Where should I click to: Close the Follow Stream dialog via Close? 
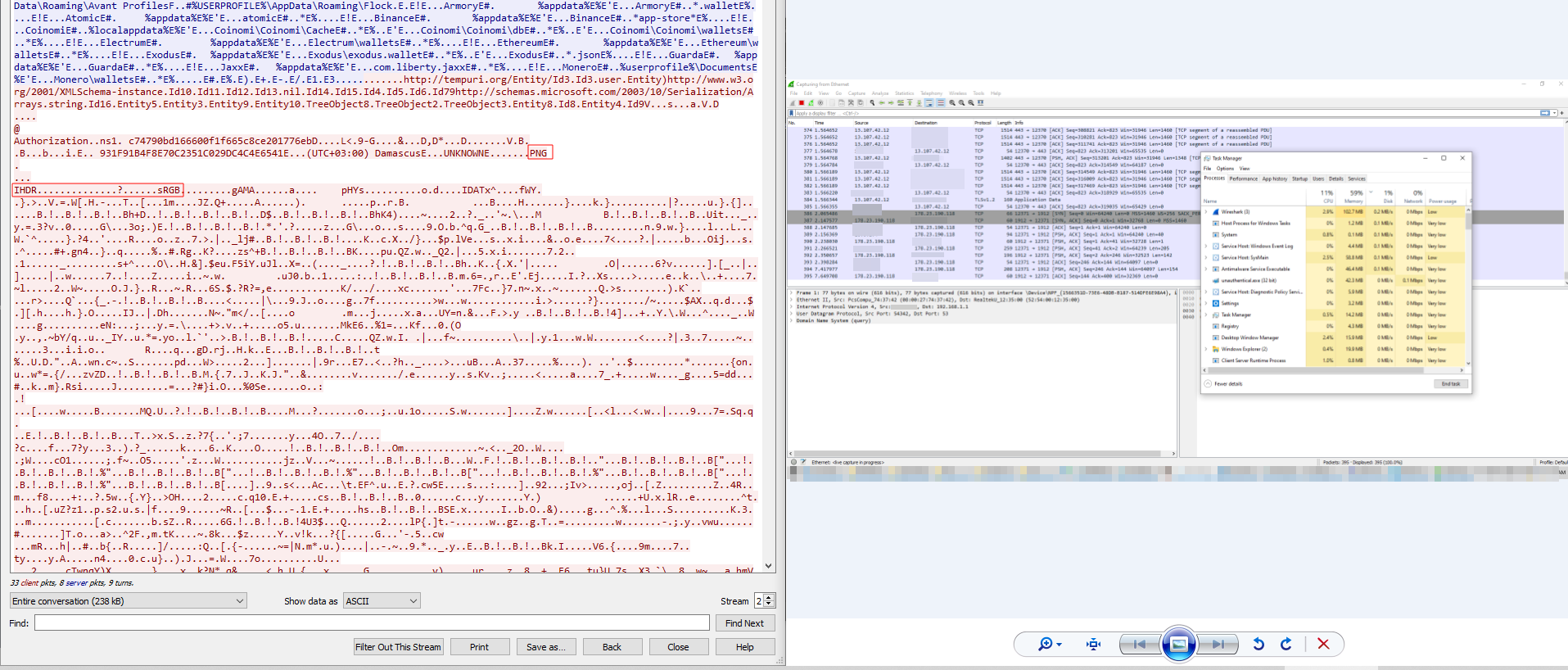[x=678, y=647]
